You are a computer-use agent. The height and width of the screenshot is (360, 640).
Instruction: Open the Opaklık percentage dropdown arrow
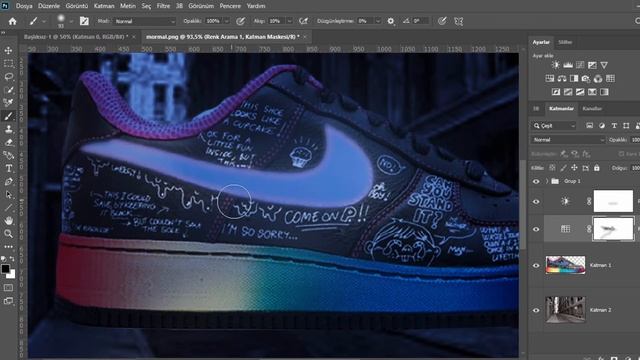tap(227, 21)
